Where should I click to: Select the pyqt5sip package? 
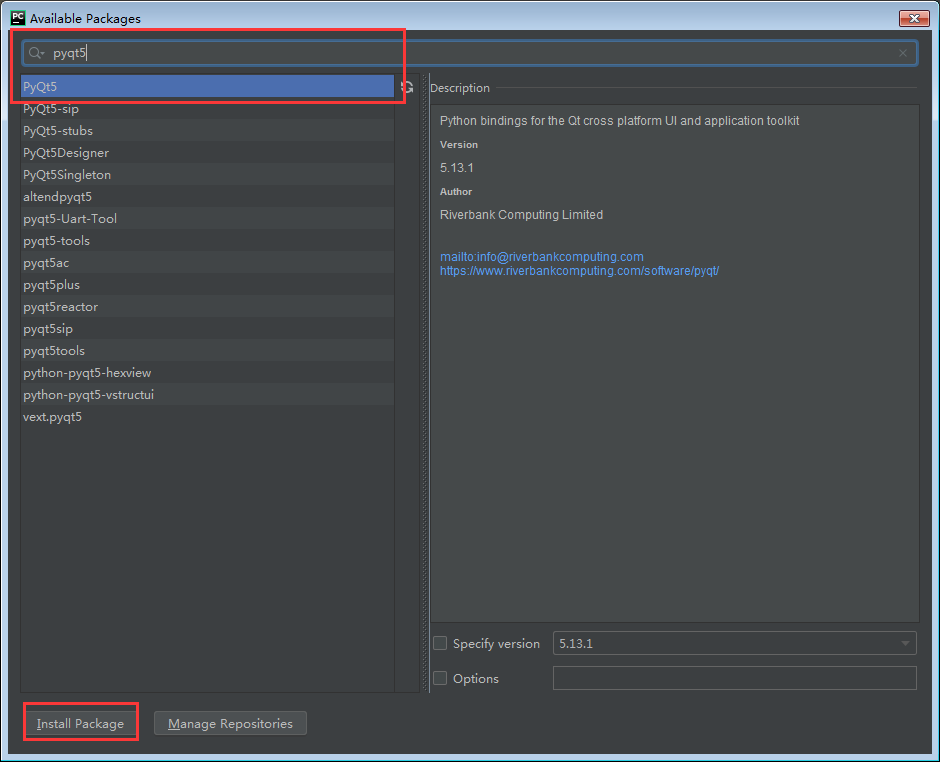(207, 329)
